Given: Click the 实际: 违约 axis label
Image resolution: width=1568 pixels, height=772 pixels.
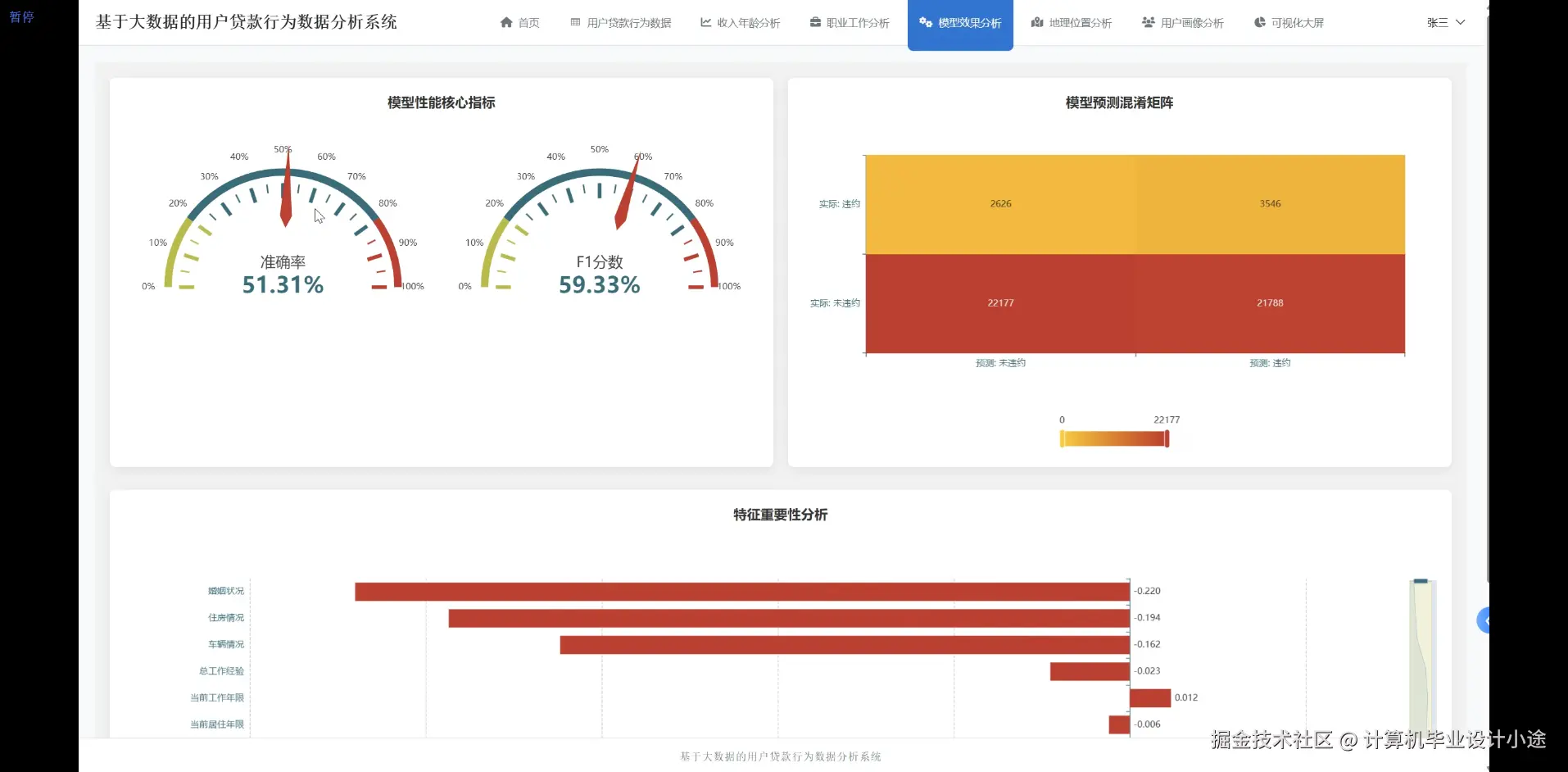Looking at the screenshot, I should coord(840,204).
